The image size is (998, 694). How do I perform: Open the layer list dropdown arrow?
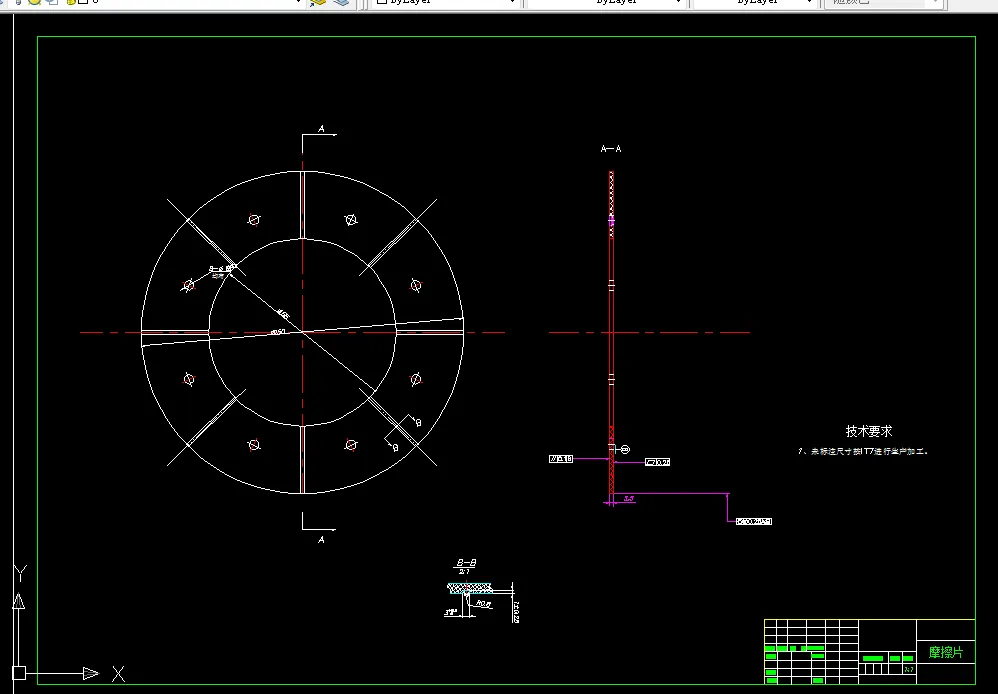click(x=299, y=3)
